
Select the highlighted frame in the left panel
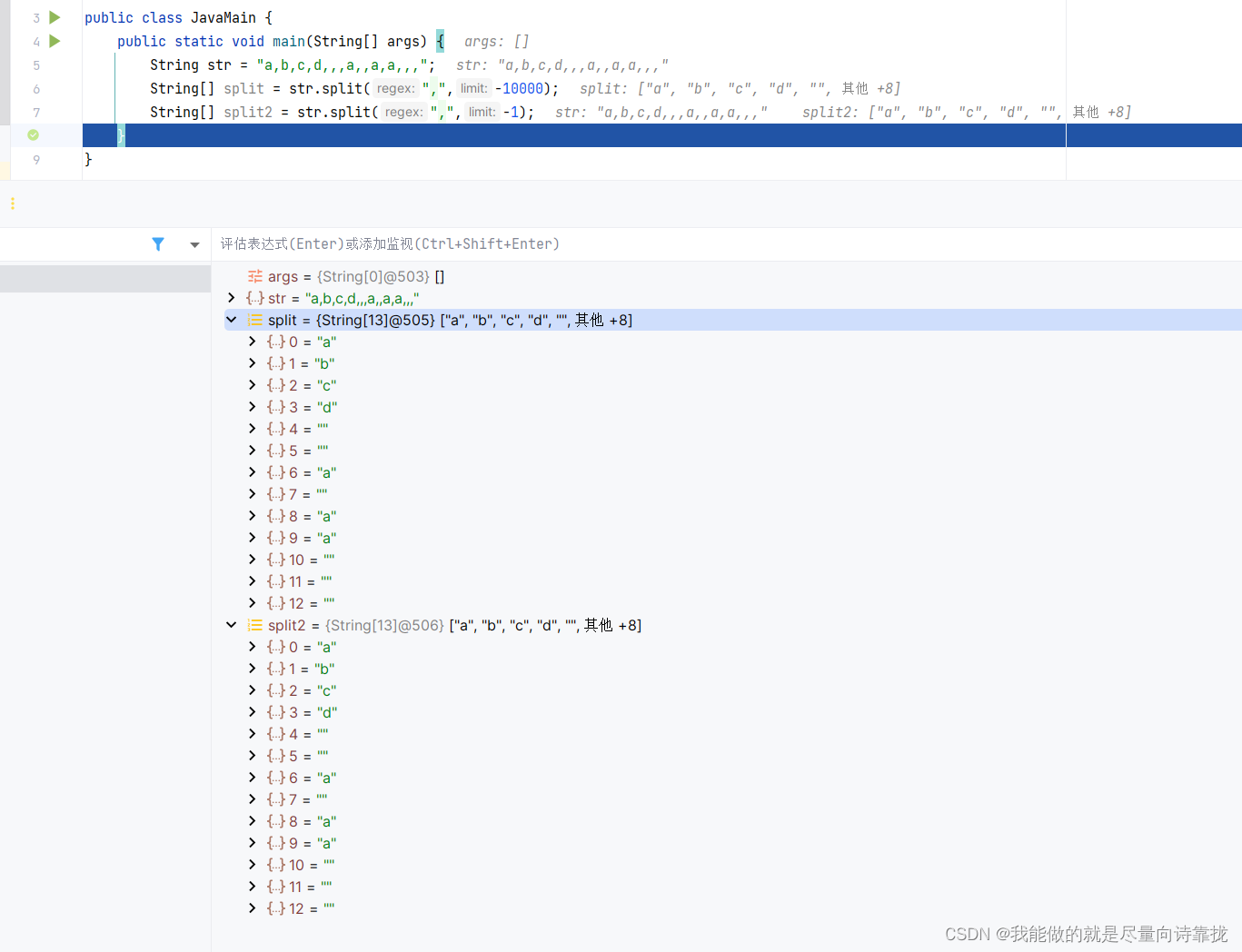click(105, 278)
